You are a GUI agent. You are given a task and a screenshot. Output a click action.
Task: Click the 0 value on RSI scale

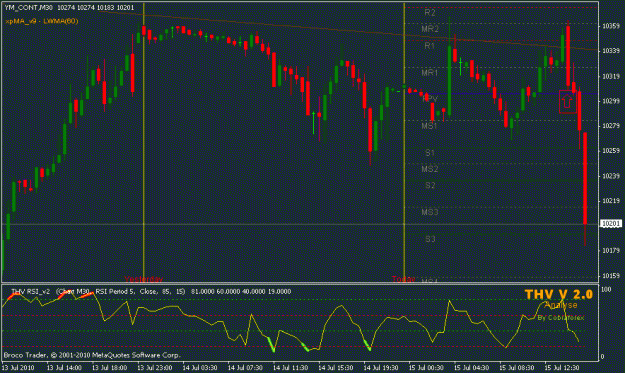click(x=602, y=357)
